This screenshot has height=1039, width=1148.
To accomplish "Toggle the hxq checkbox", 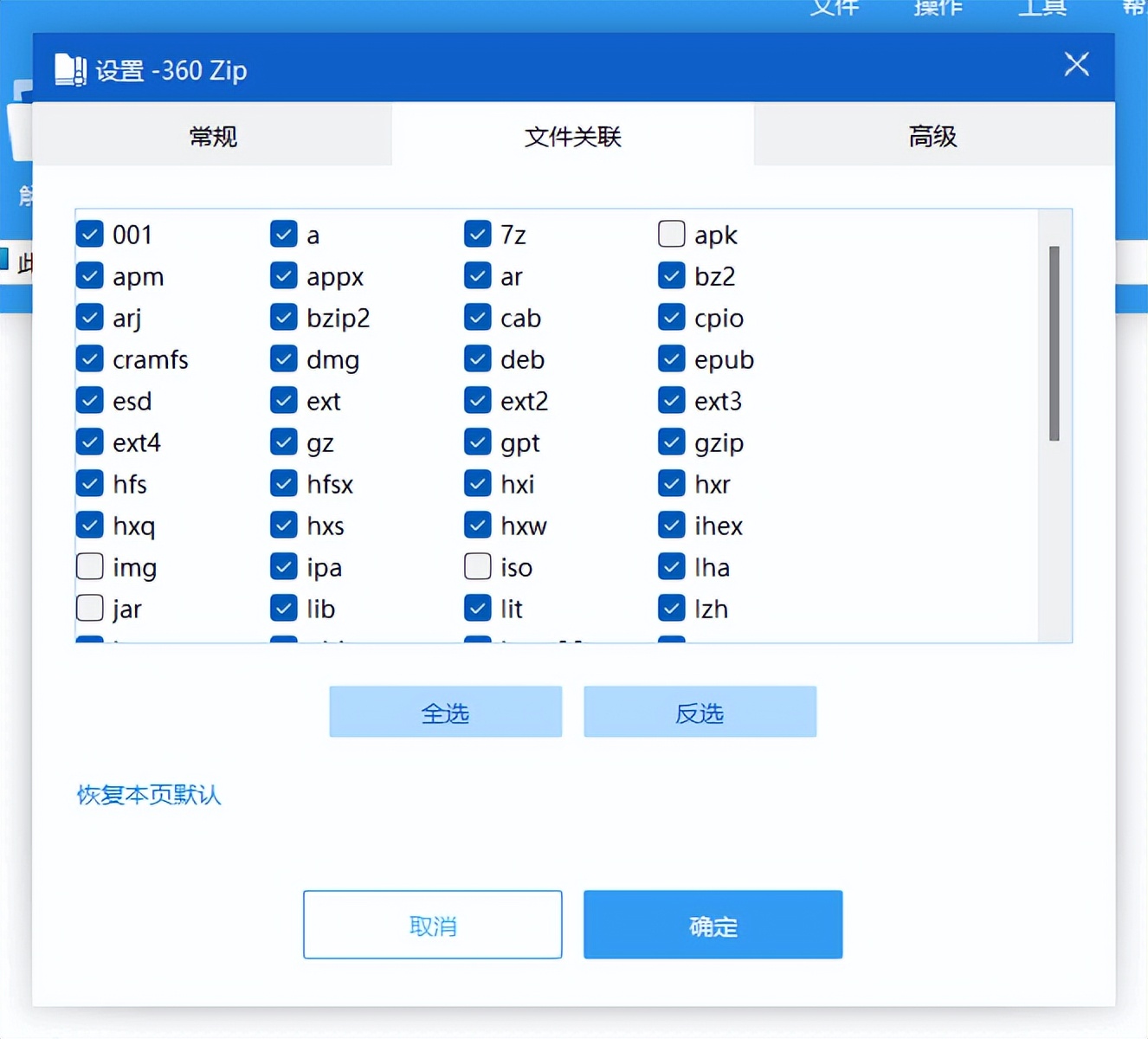I will (90, 525).
